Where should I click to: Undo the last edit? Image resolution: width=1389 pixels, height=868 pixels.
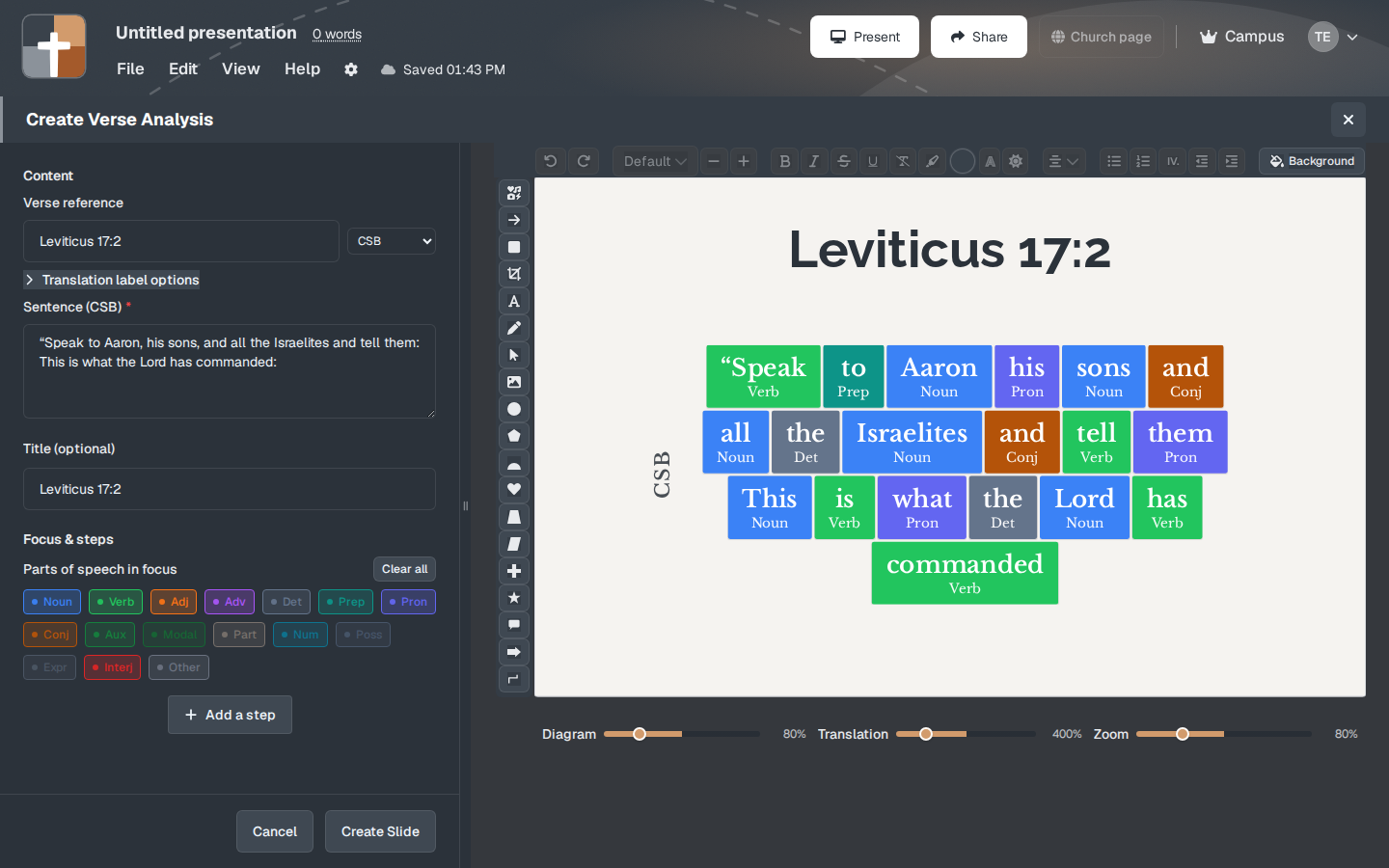point(551,161)
